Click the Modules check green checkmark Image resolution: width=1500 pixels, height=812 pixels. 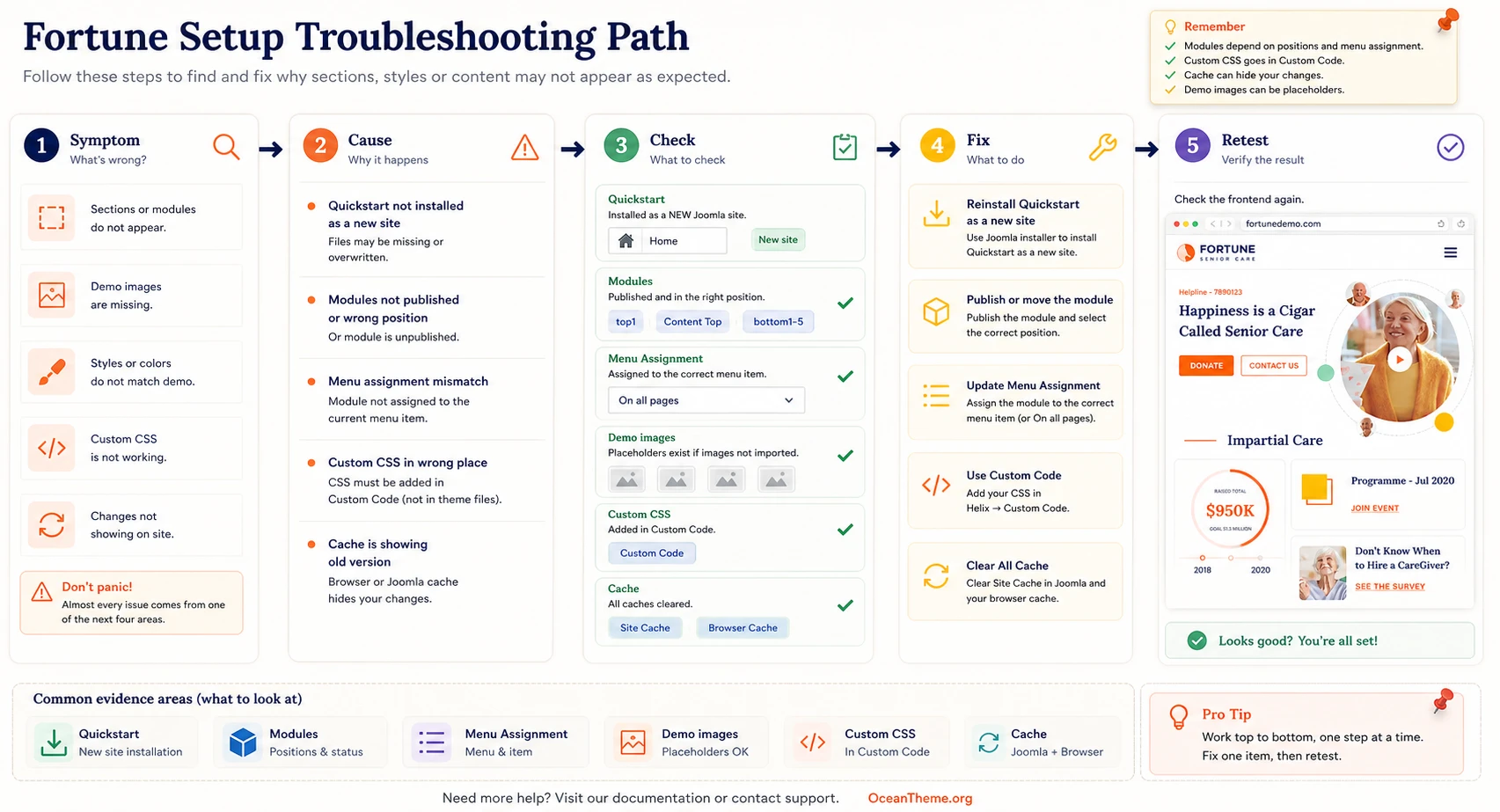[845, 304]
